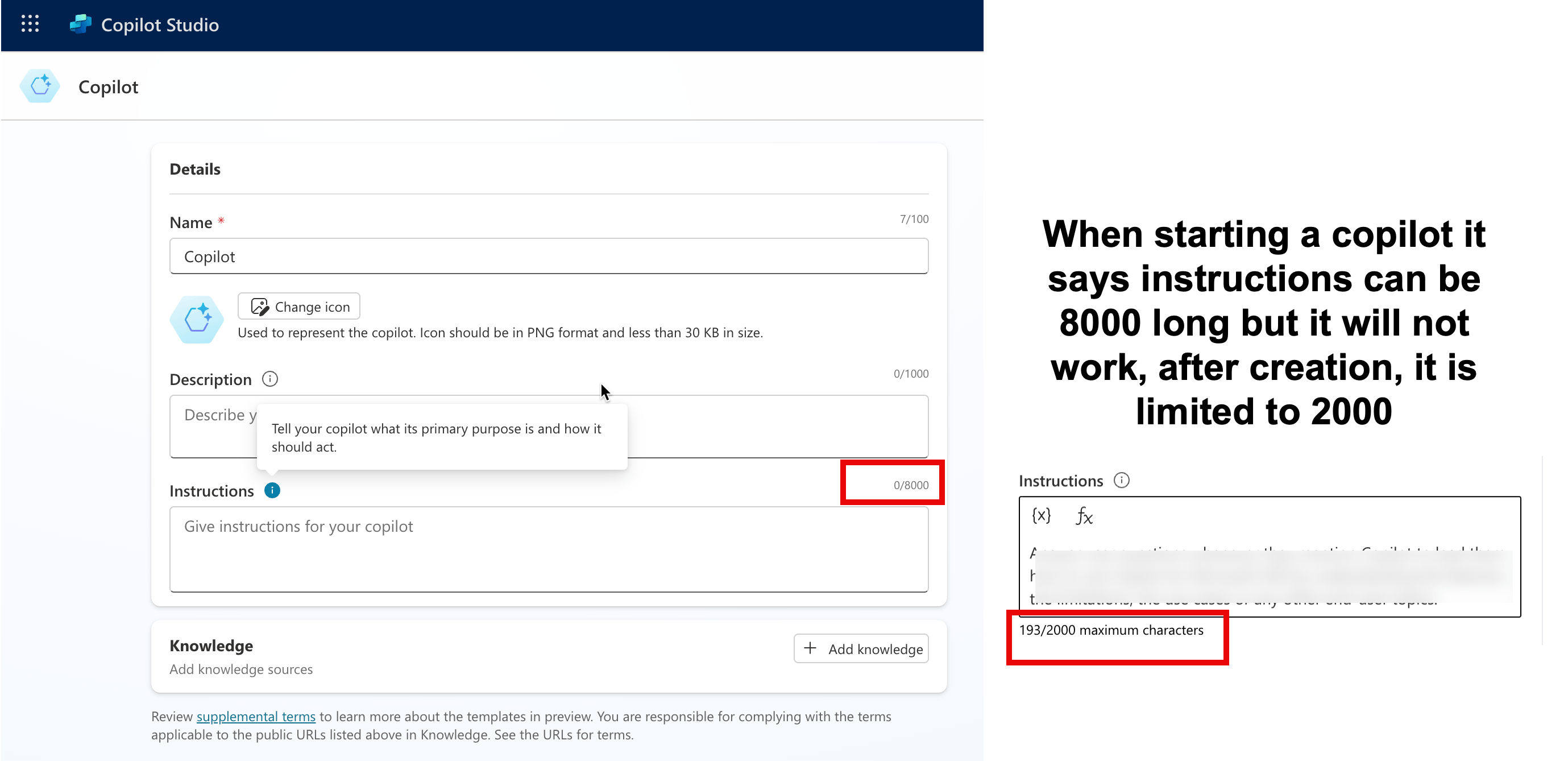The width and height of the screenshot is (1568, 761).
Task: Click the copilot avatar icon beside Change icon
Action: 197,319
